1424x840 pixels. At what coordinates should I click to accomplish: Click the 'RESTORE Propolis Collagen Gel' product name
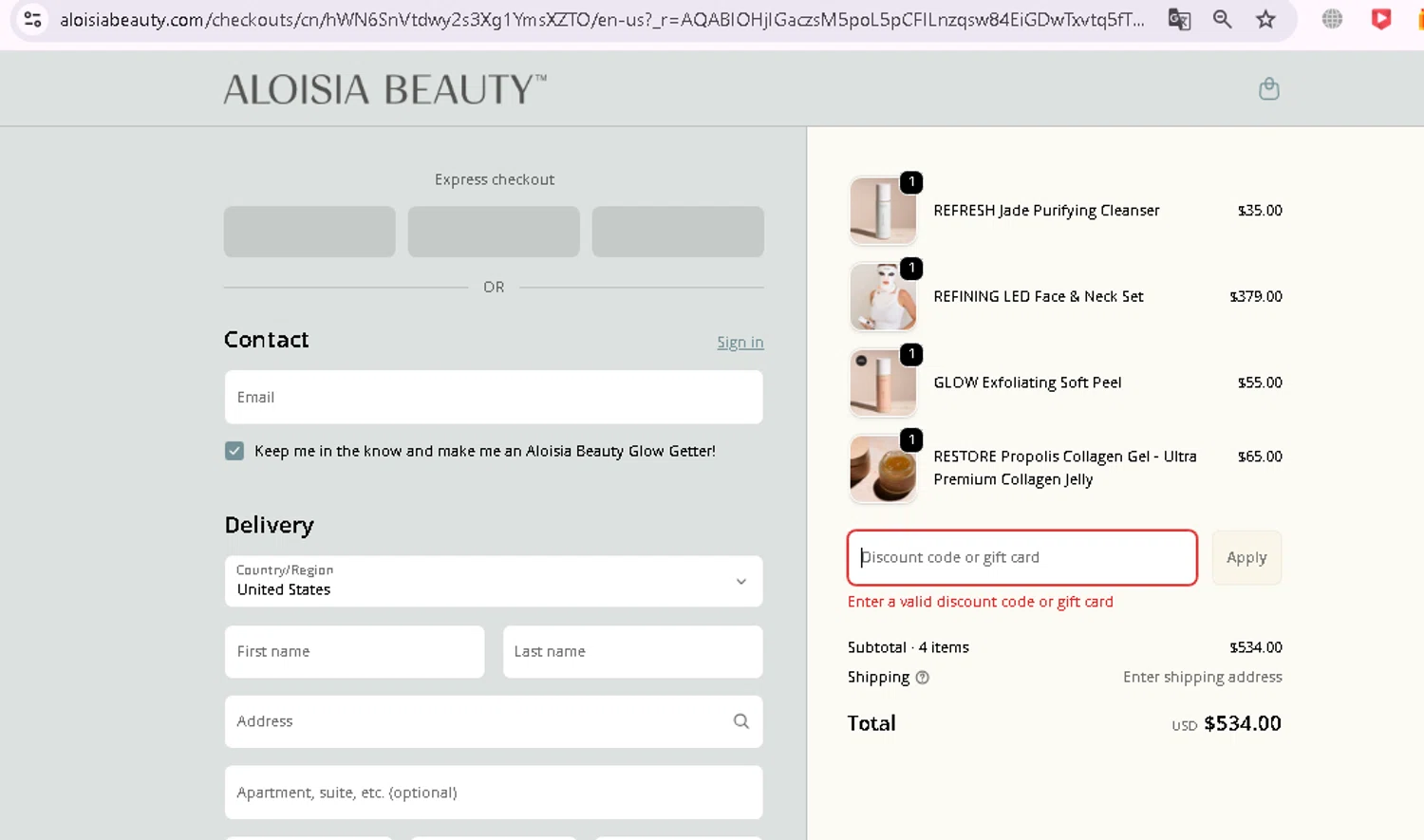[1065, 468]
